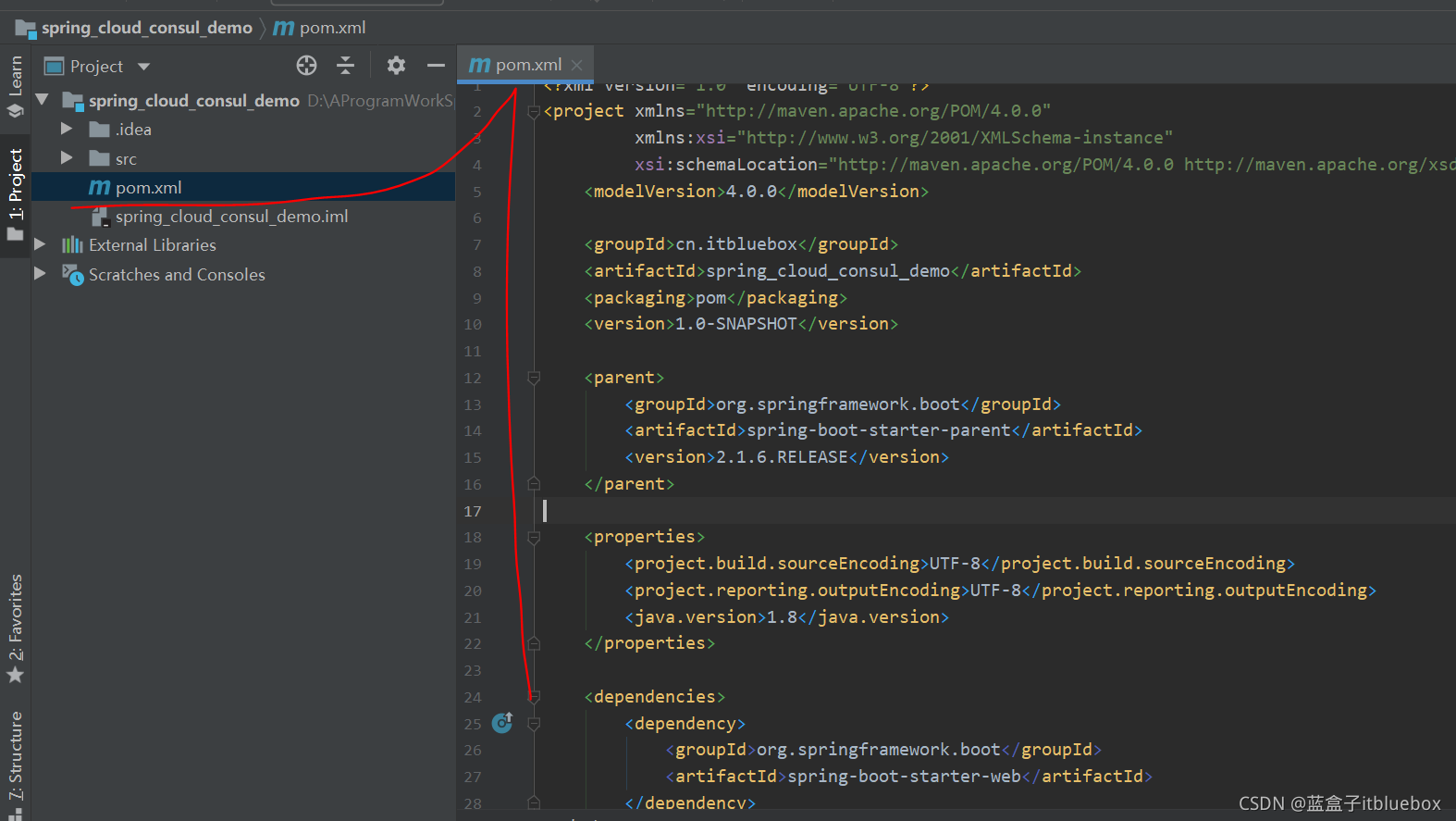Click the packaging pom line in editor
The height and width of the screenshot is (821, 1456).
[715, 298]
